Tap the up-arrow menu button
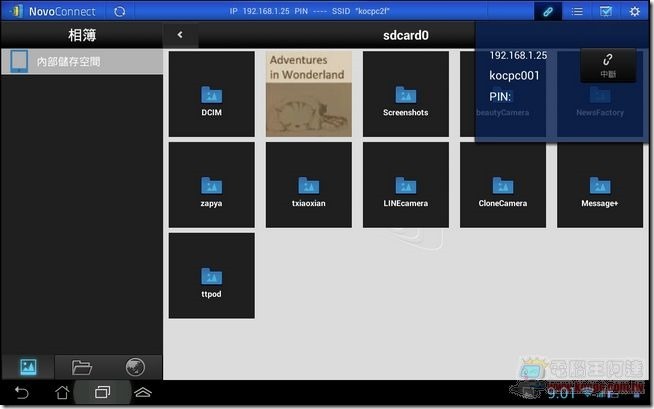The width and height of the screenshot is (654, 409). coord(143,392)
